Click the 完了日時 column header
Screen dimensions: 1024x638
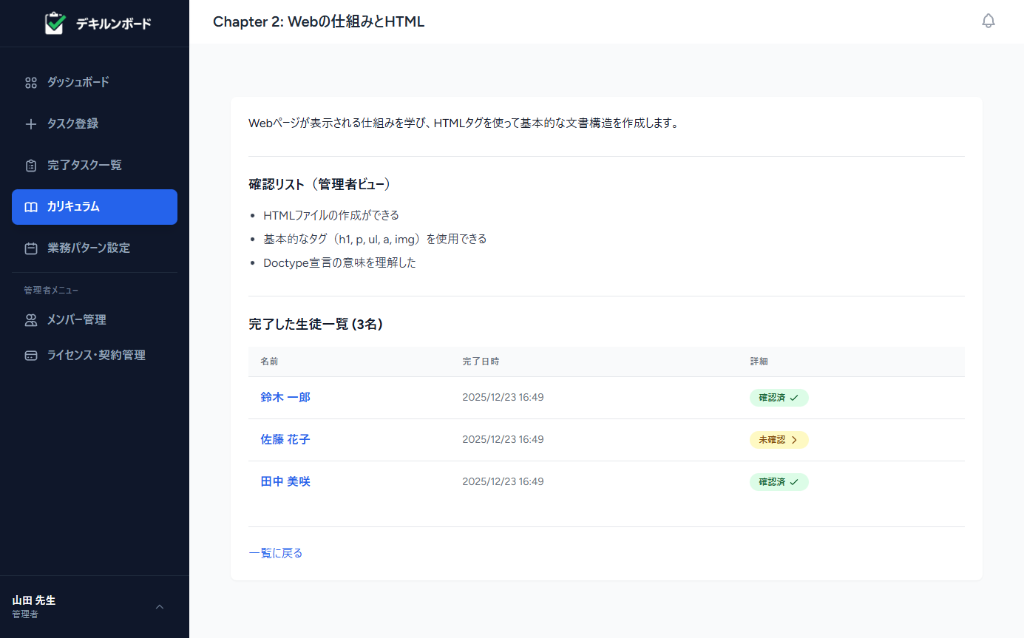[483, 361]
